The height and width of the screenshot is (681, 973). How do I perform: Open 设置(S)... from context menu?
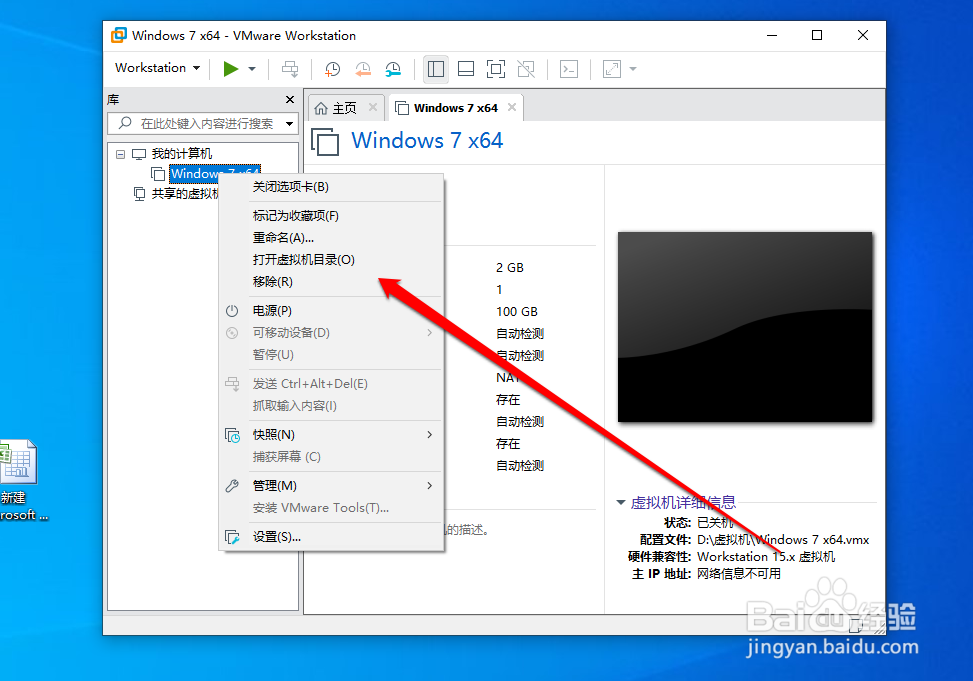pyautogui.click(x=331, y=537)
